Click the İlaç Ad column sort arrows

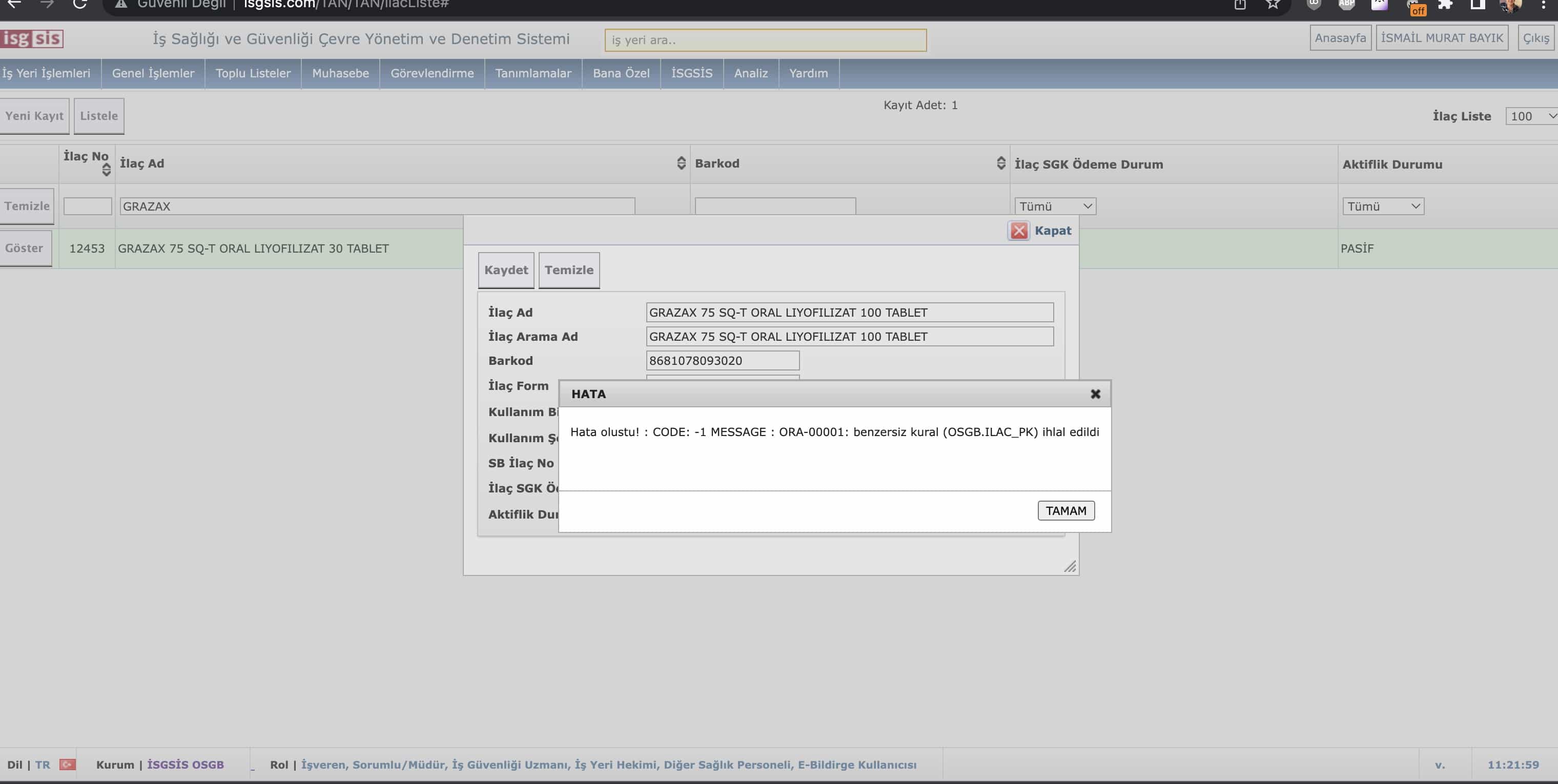681,163
